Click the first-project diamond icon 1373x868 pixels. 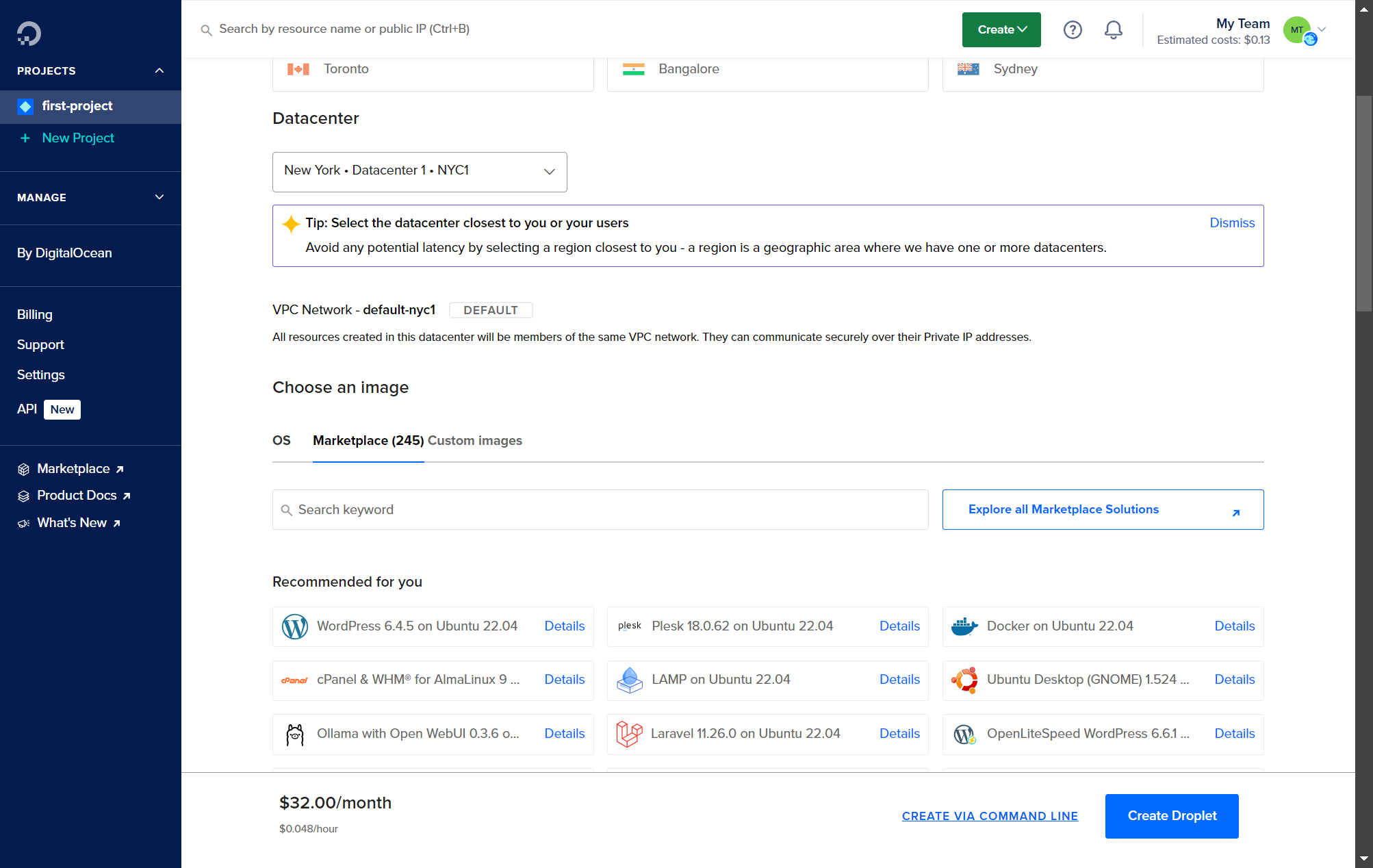pos(25,106)
